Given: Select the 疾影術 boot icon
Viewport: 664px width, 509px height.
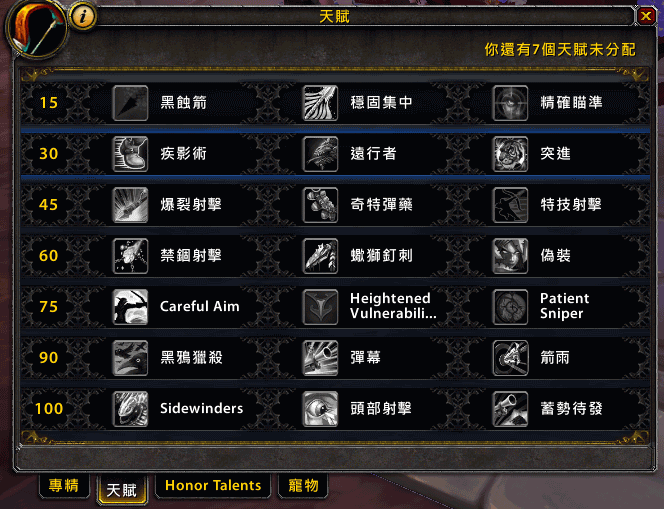Looking at the screenshot, I should click(130, 154).
